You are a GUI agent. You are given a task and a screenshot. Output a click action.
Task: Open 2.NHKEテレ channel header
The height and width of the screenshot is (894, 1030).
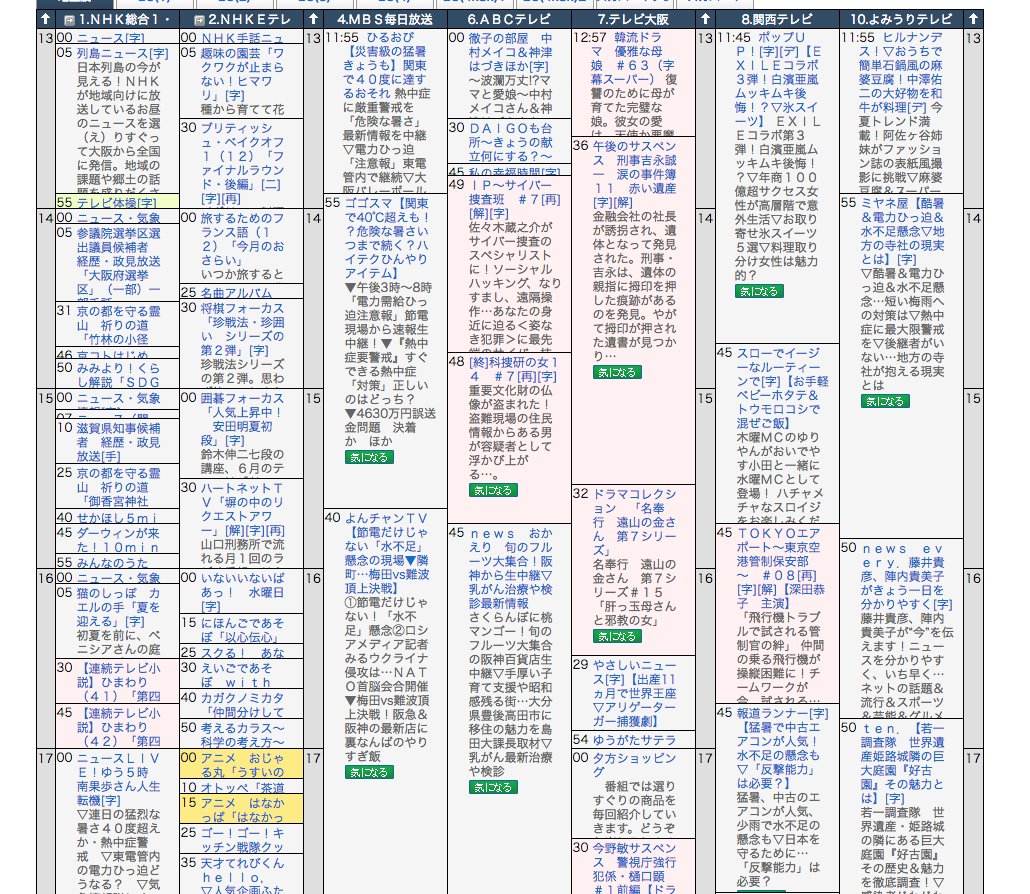point(250,19)
